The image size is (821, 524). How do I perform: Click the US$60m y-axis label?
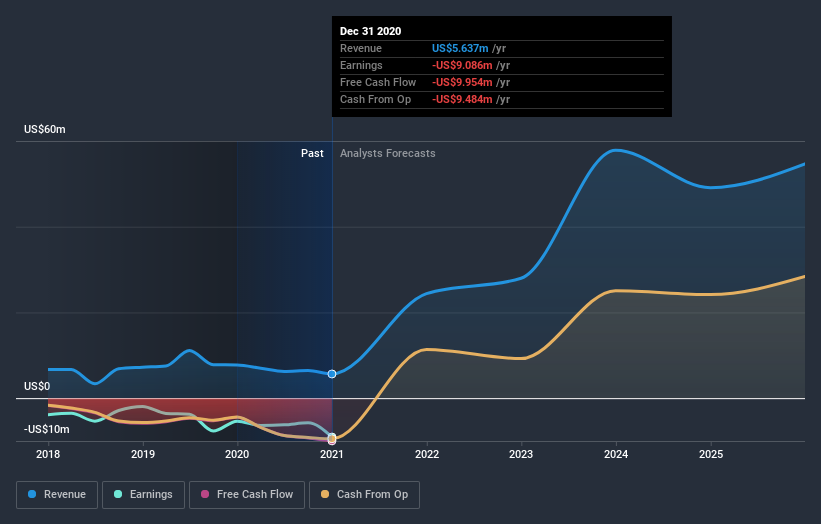click(45, 129)
